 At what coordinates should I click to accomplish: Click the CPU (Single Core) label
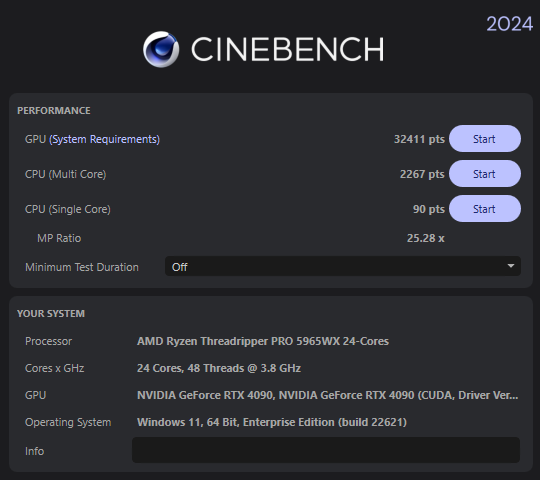point(68,209)
